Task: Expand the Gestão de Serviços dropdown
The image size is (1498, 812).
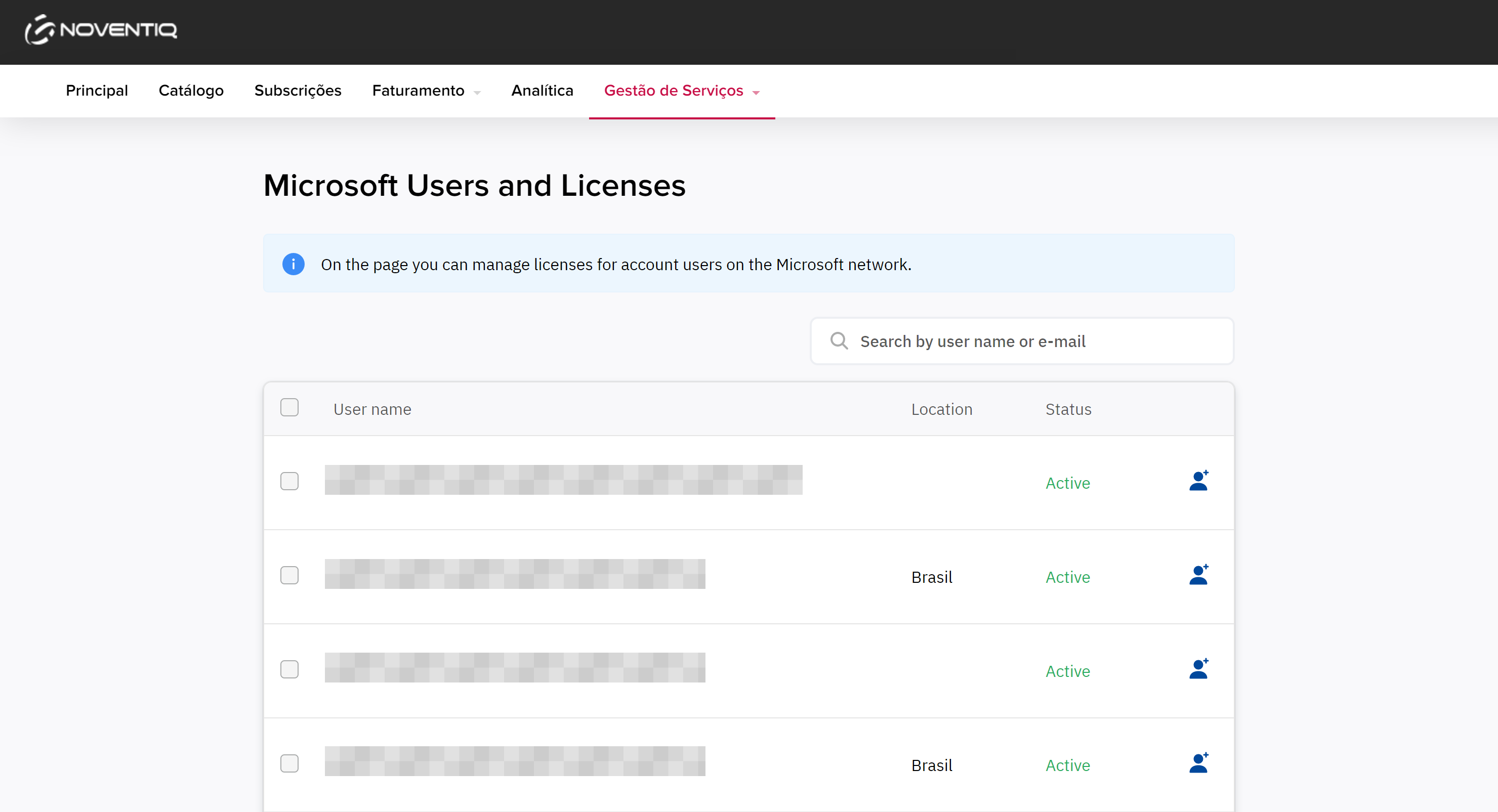Action: (x=682, y=91)
